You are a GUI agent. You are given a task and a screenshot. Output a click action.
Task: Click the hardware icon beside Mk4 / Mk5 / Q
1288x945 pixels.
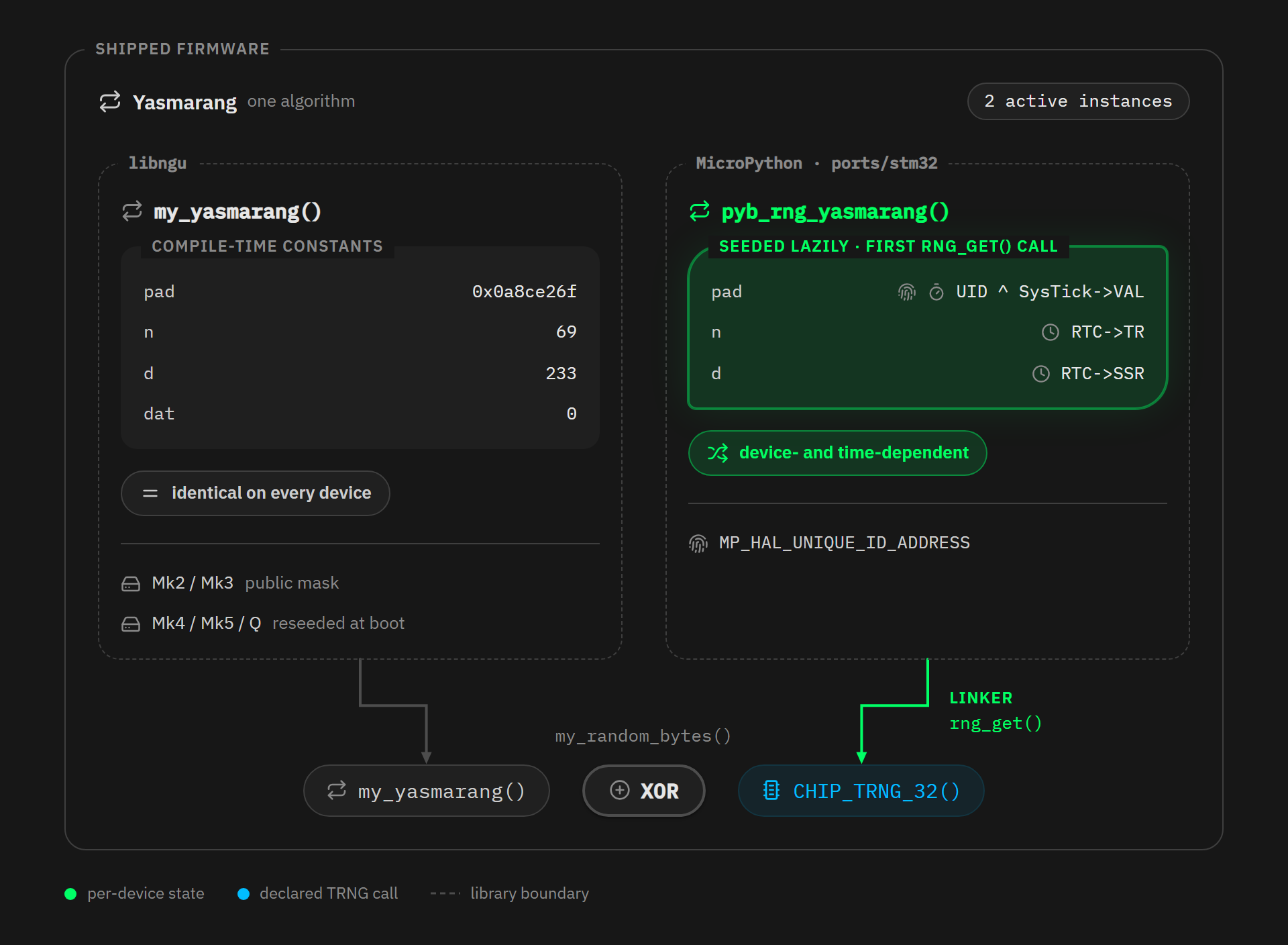point(131,624)
